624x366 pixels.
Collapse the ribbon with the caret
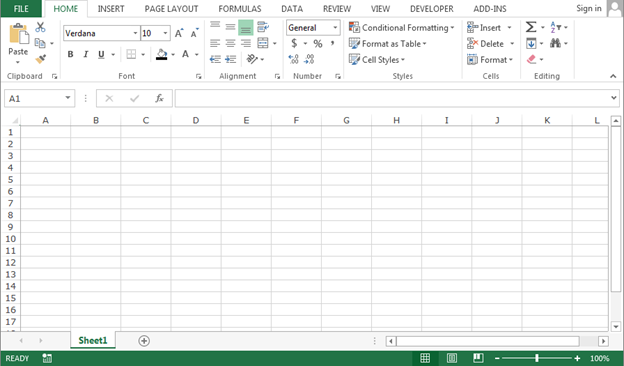(x=613, y=76)
